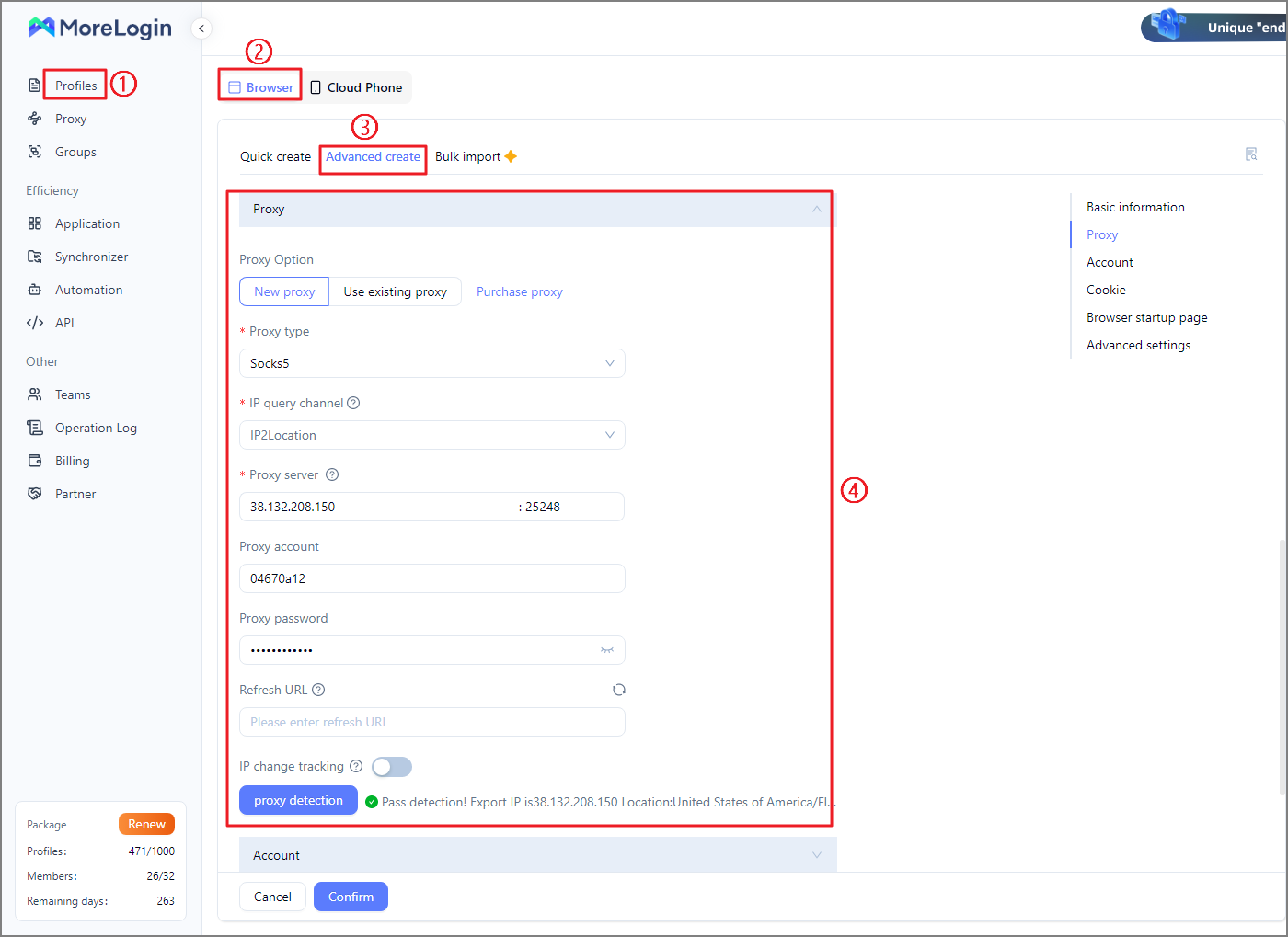This screenshot has width=1288, height=937.
Task: Click the Groups icon in sidebar
Action: [x=34, y=152]
